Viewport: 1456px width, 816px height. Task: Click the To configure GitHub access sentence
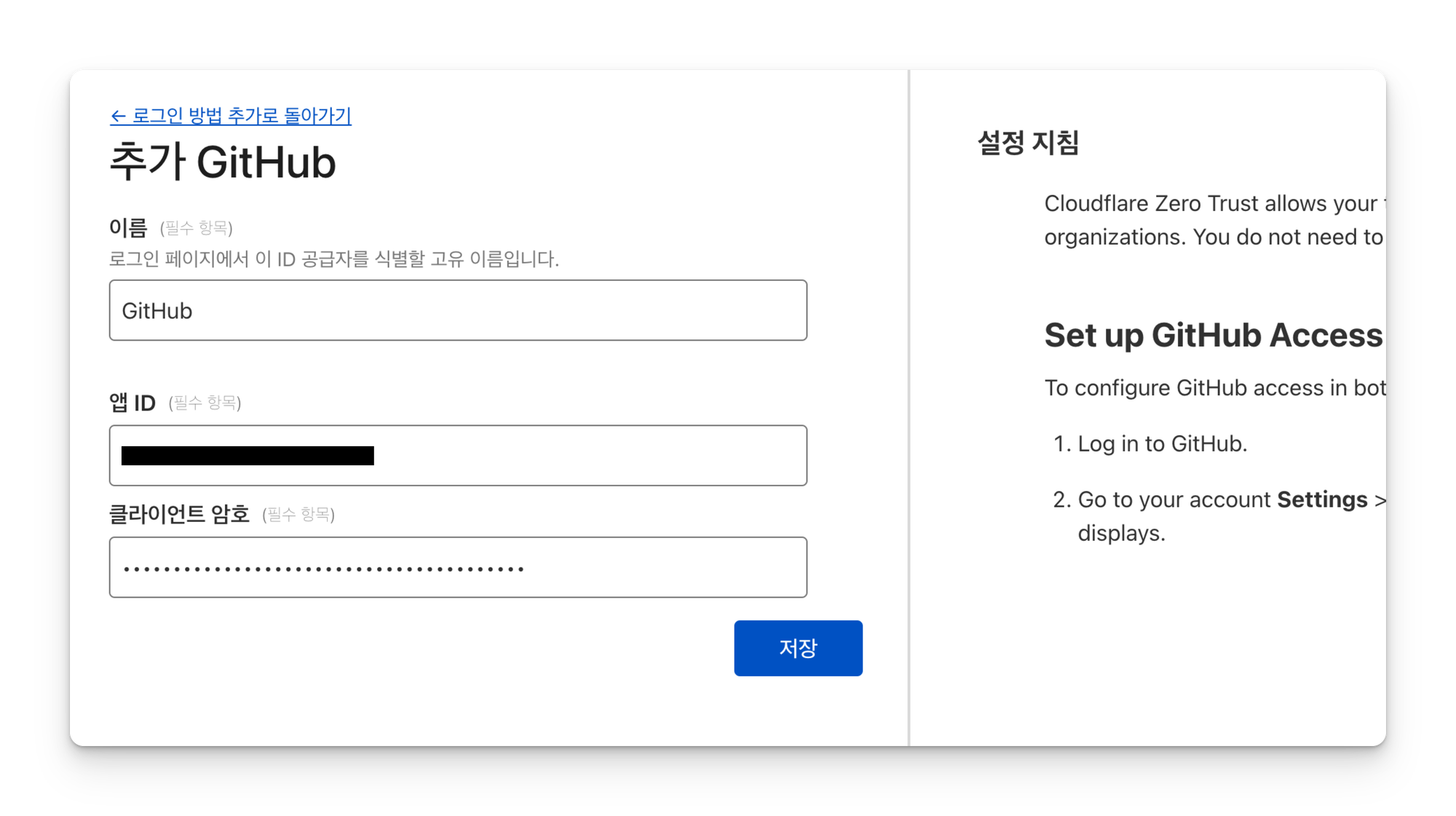1214,388
